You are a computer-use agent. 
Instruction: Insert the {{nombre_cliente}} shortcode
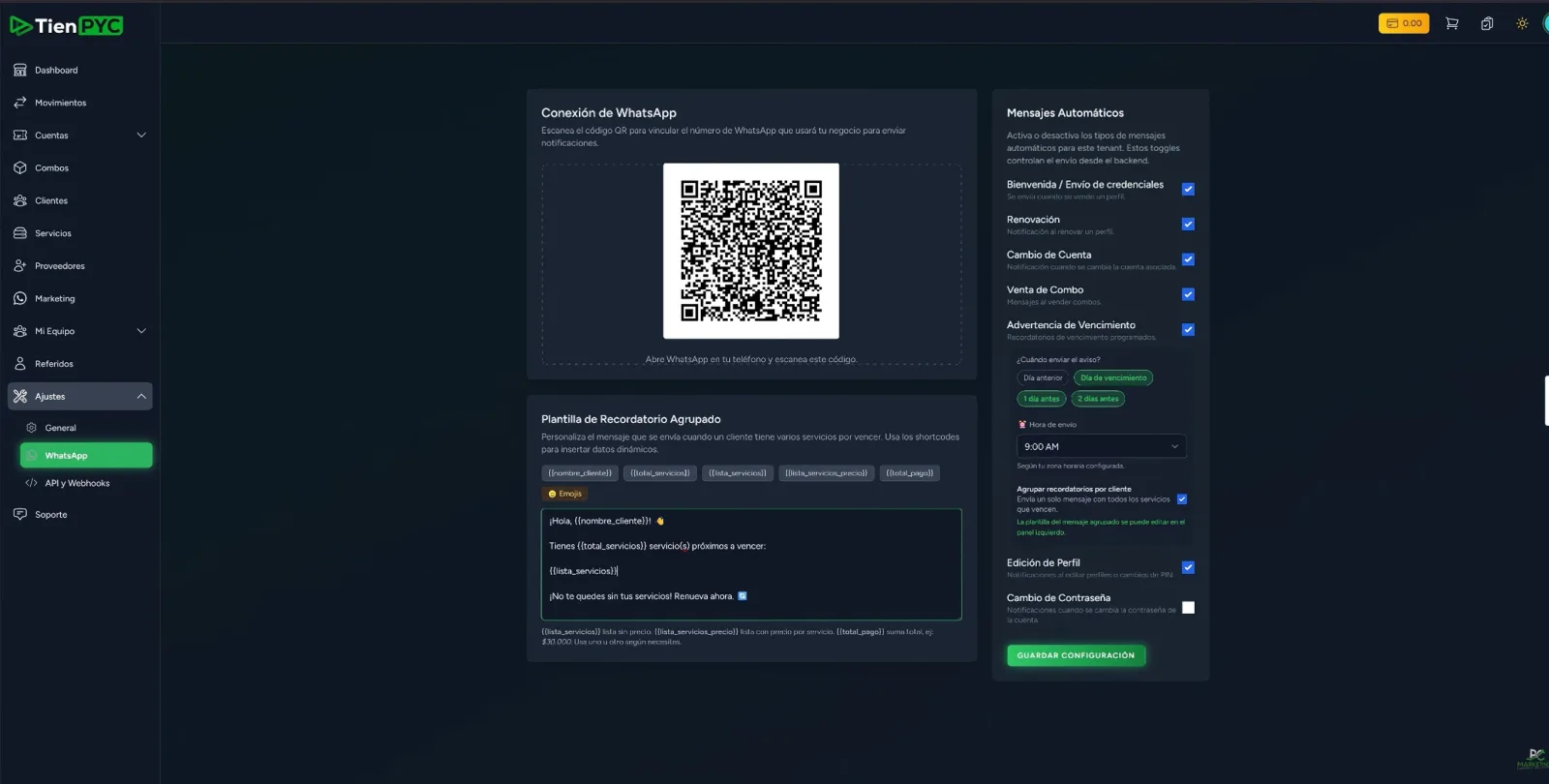pos(580,473)
